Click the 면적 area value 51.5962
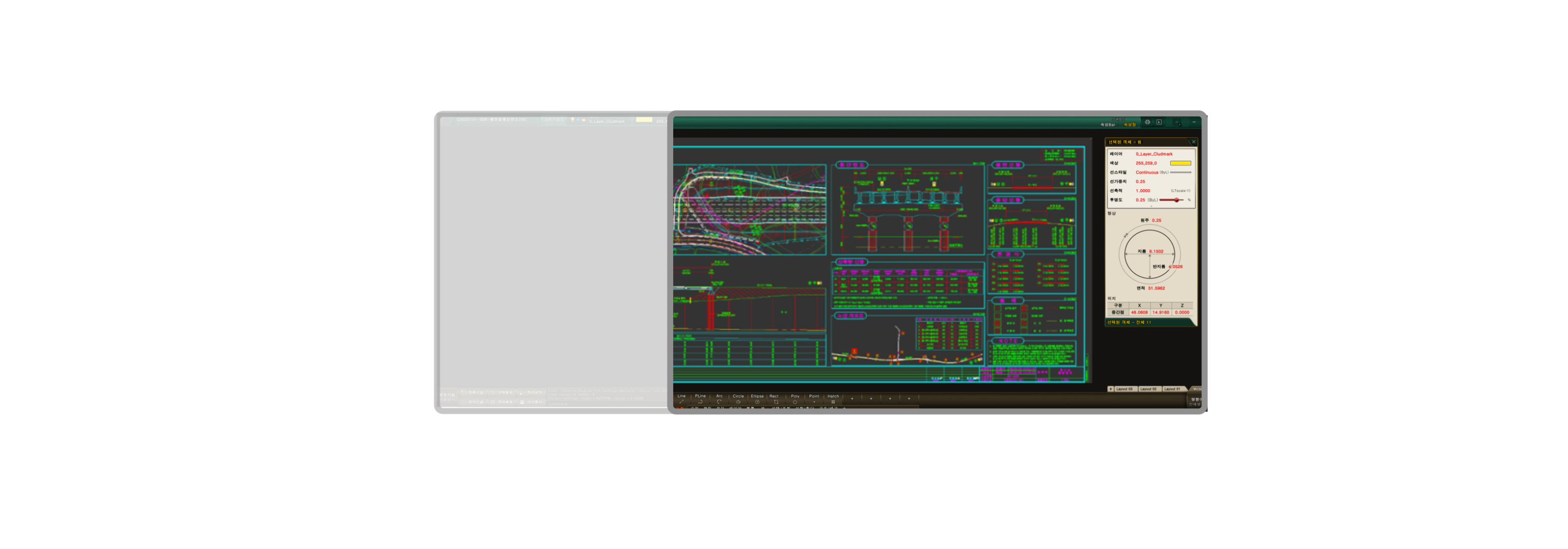 [x=1156, y=289]
